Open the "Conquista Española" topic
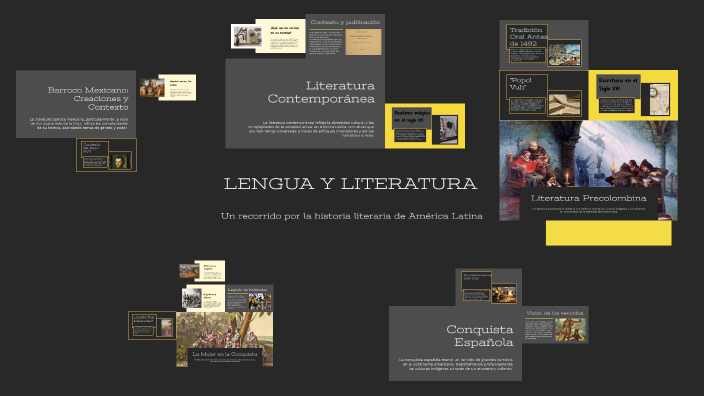704x396 pixels. (x=480, y=336)
